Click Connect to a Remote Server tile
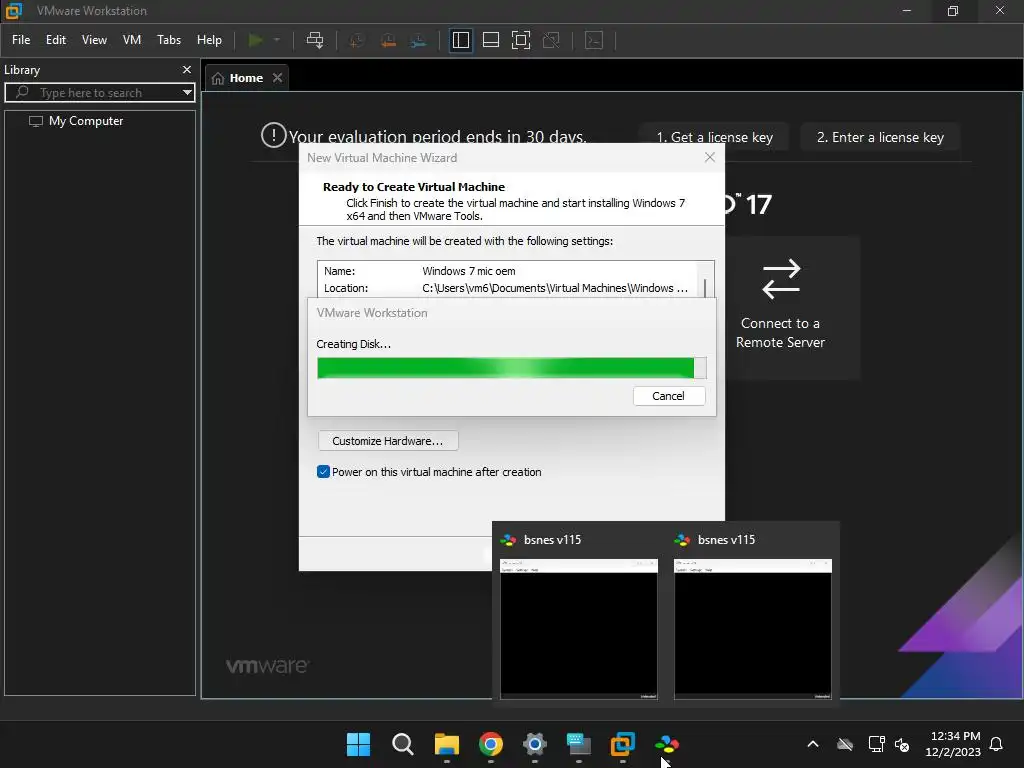The image size is (1024, 768). pyautogui.click(x=780, y=308)
